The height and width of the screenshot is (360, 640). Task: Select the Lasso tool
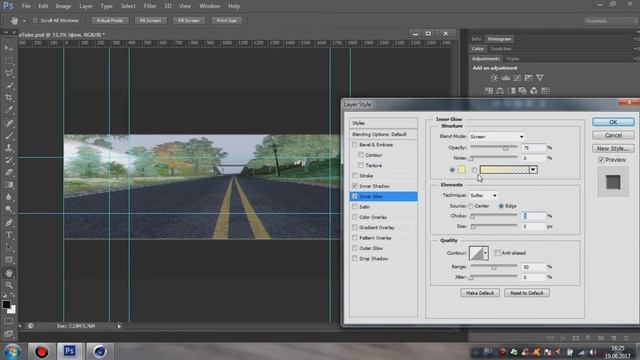[x=9, y=73]
